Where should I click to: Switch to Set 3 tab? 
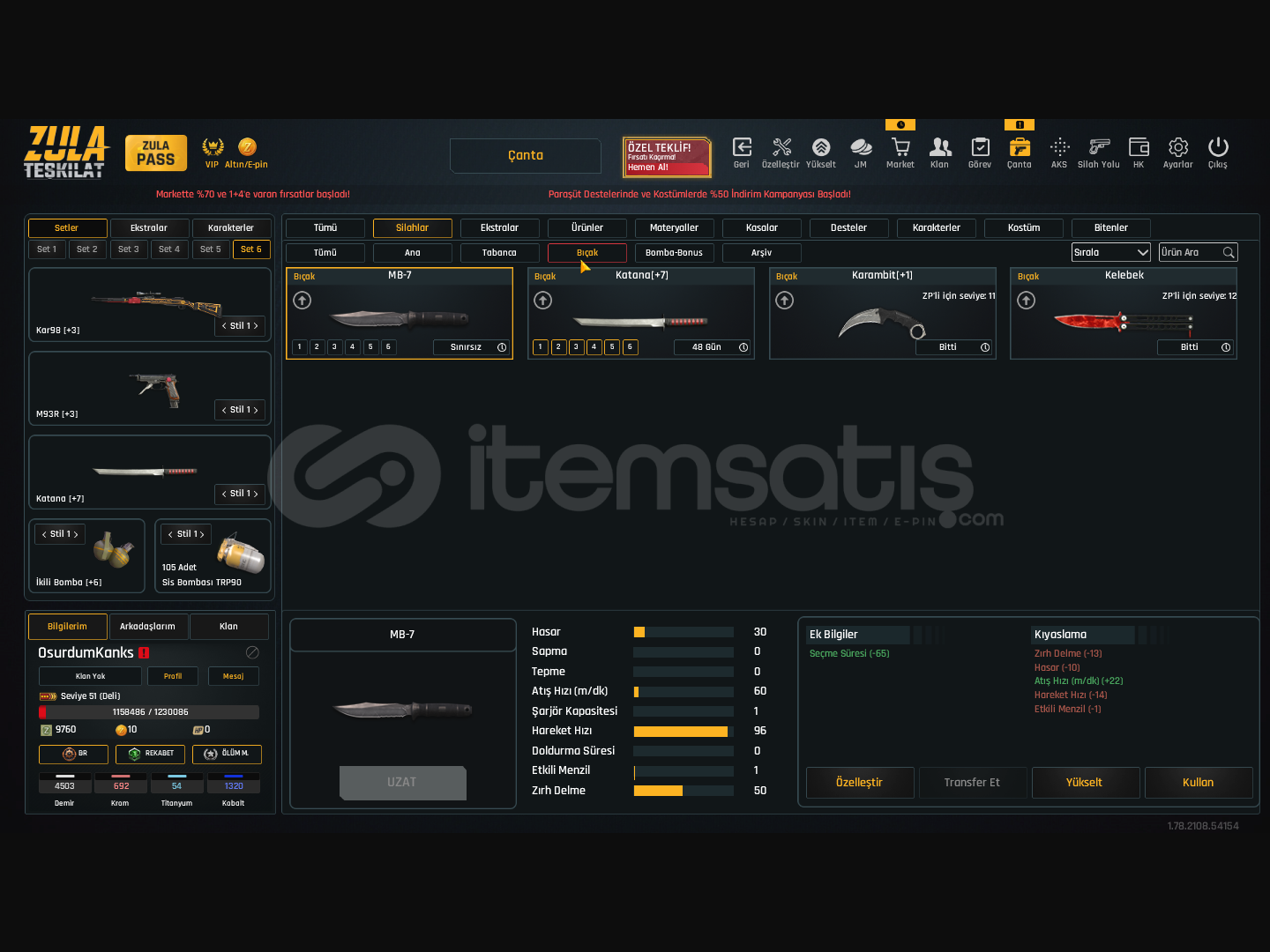tap(129, 249)
